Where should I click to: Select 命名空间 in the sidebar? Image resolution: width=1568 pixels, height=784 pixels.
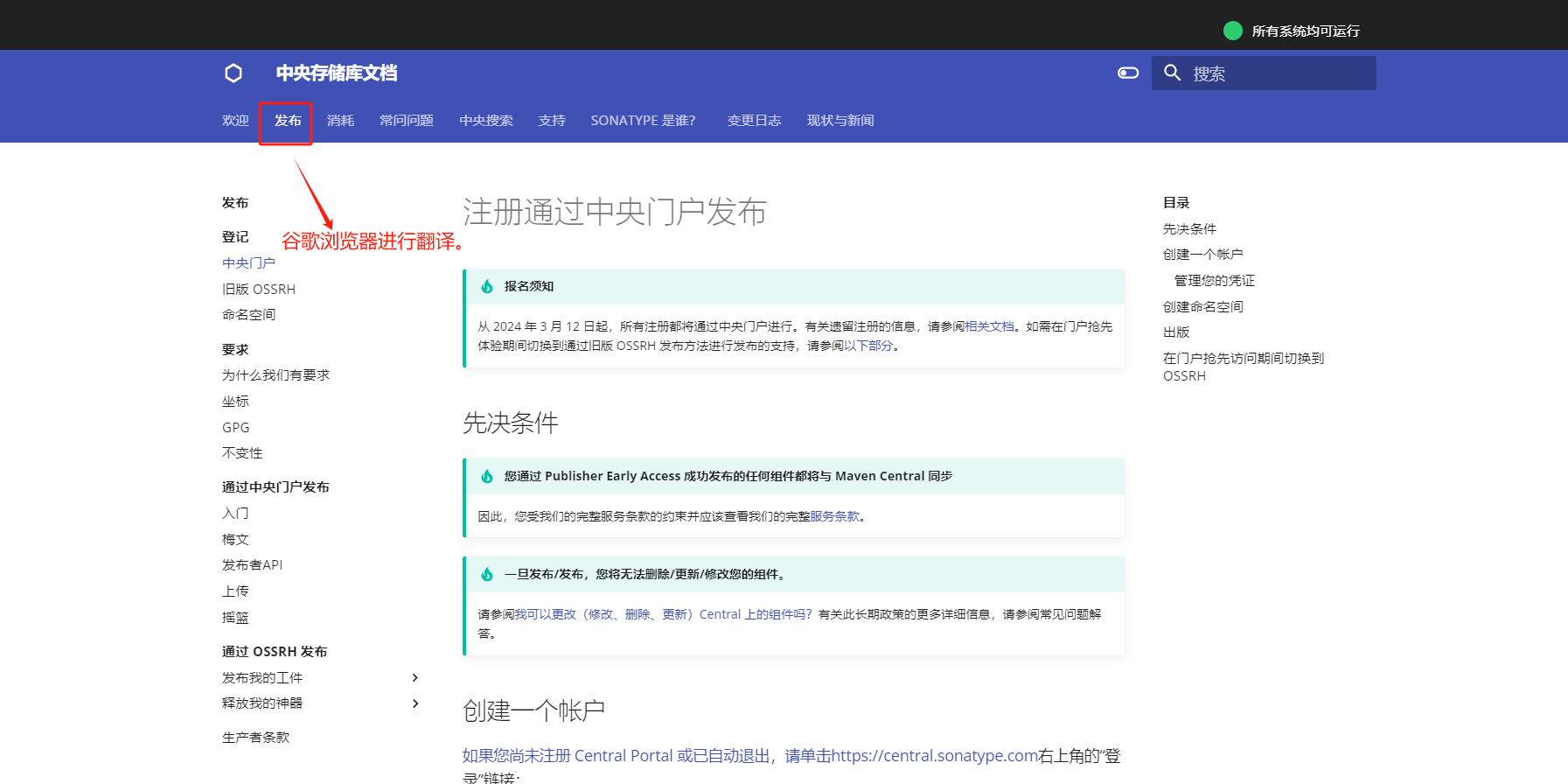pos(248,315)
